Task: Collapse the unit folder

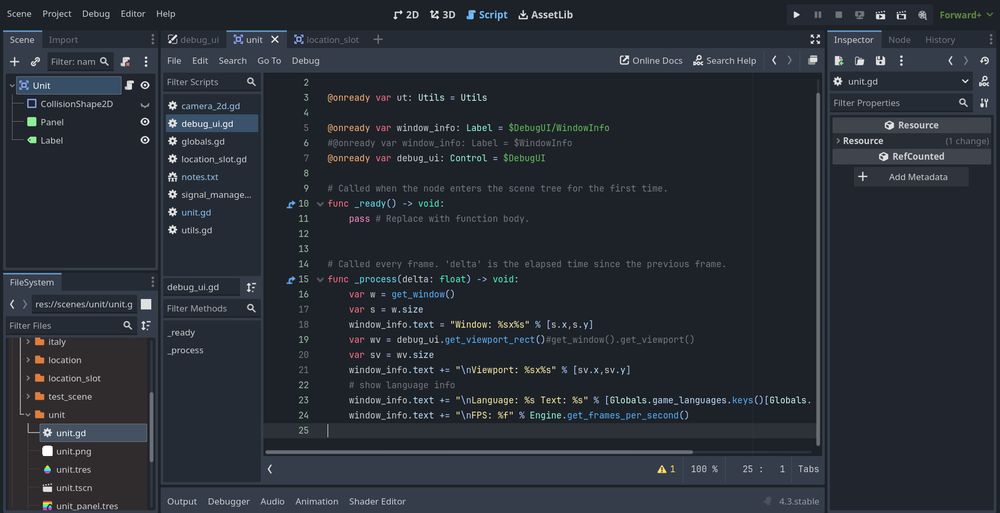Action: coord(27,415)
